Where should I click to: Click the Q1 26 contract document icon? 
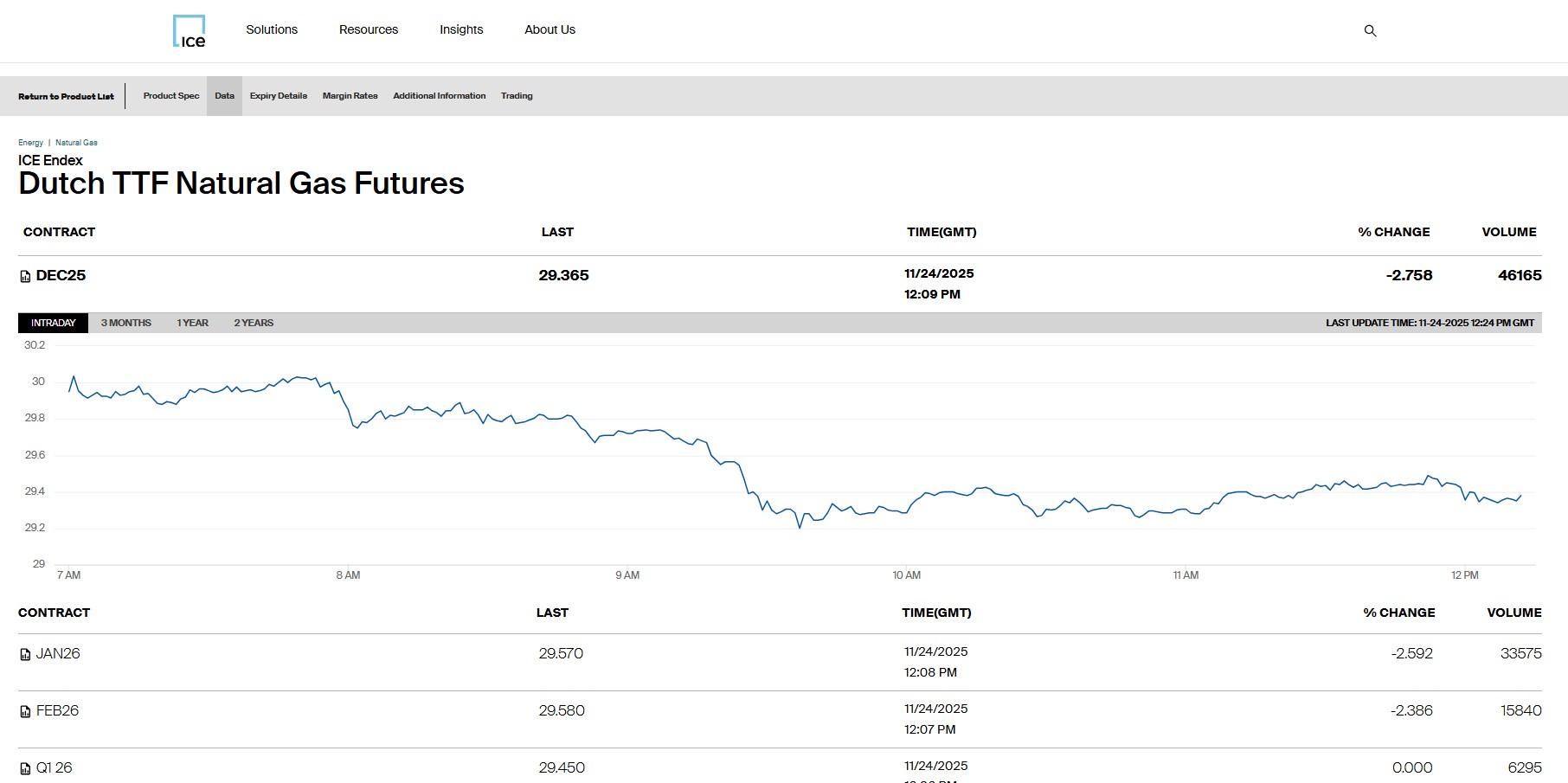click(x=25, y=768)
